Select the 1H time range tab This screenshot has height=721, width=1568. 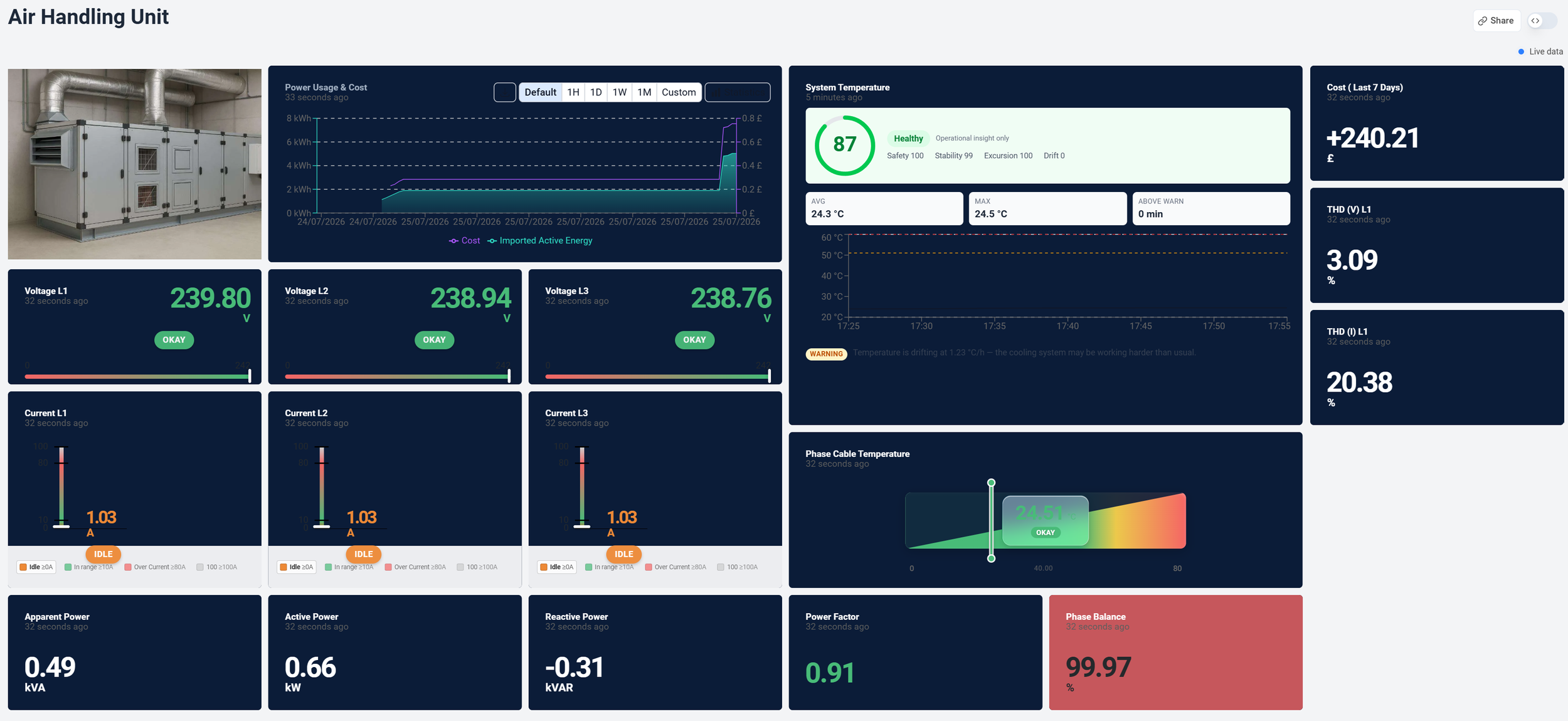[573, 92]
